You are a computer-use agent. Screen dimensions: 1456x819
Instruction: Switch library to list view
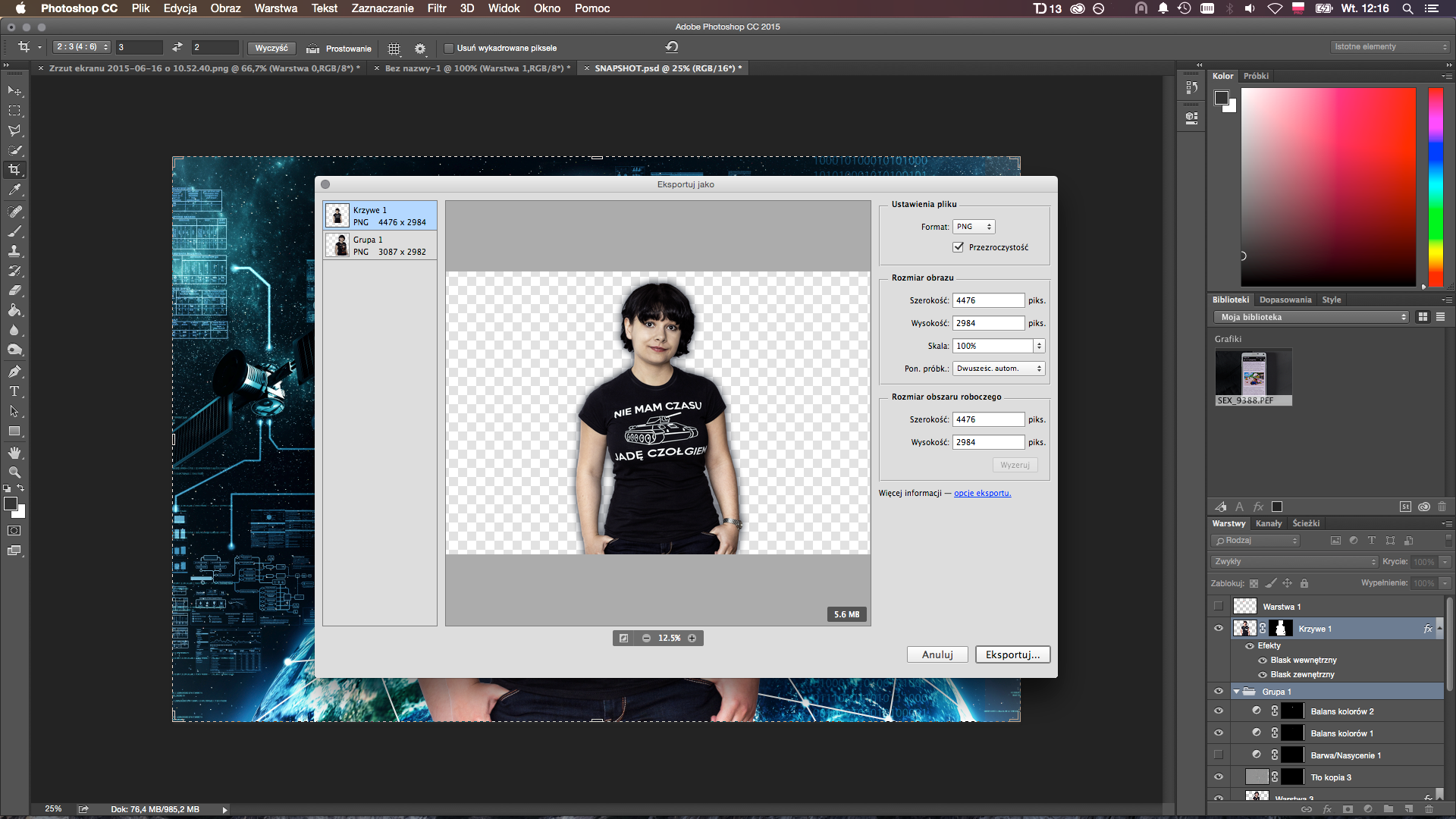pyautogui.click(x=1440, y=317)
